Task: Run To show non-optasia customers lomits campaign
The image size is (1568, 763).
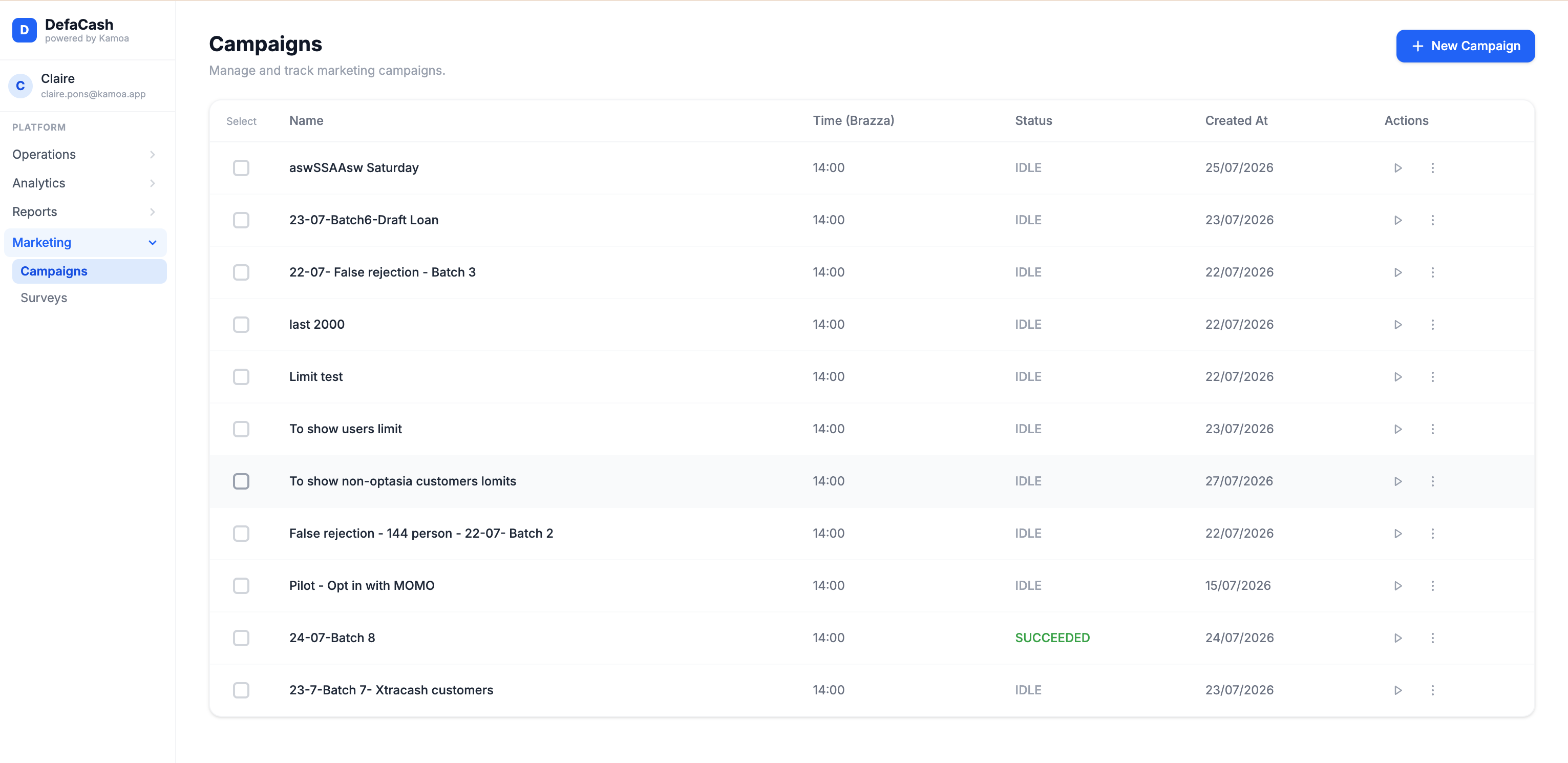Action: tap(1397, 481)
